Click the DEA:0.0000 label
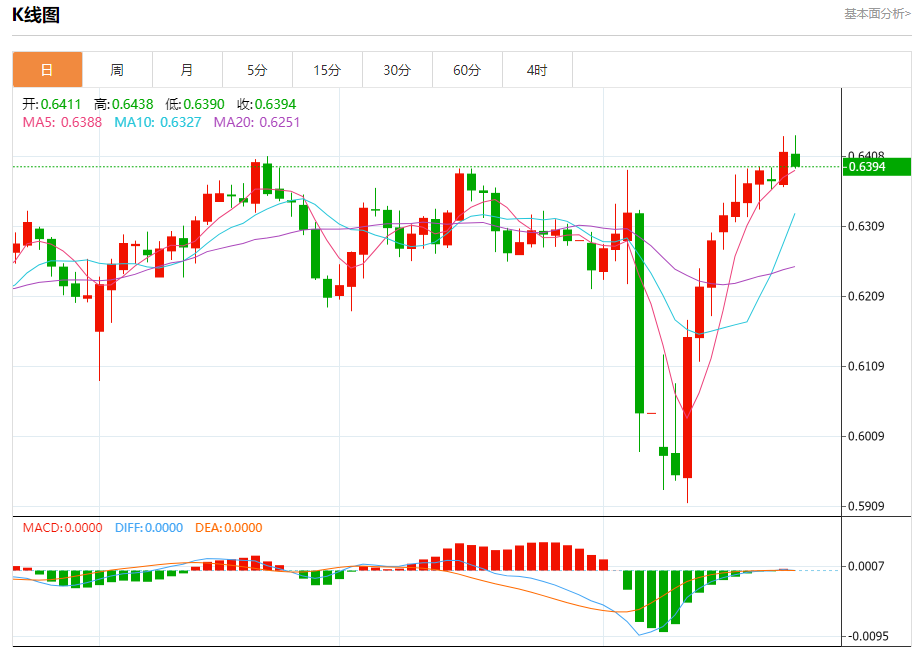Viewport: 919px width, 647px height. pos(229,527)
